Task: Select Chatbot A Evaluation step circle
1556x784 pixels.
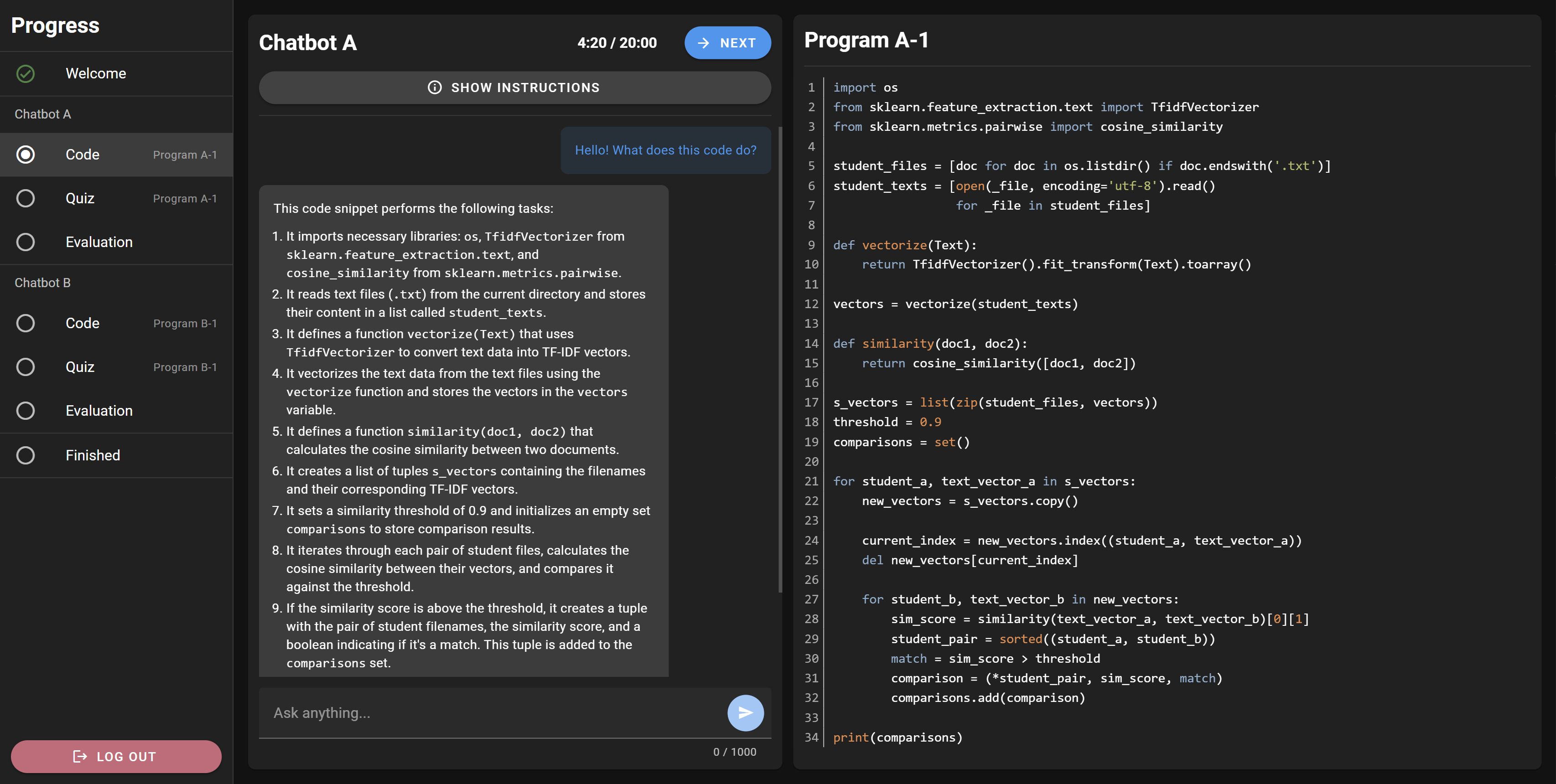Action: pyautogui.click(x=26, y=242)
